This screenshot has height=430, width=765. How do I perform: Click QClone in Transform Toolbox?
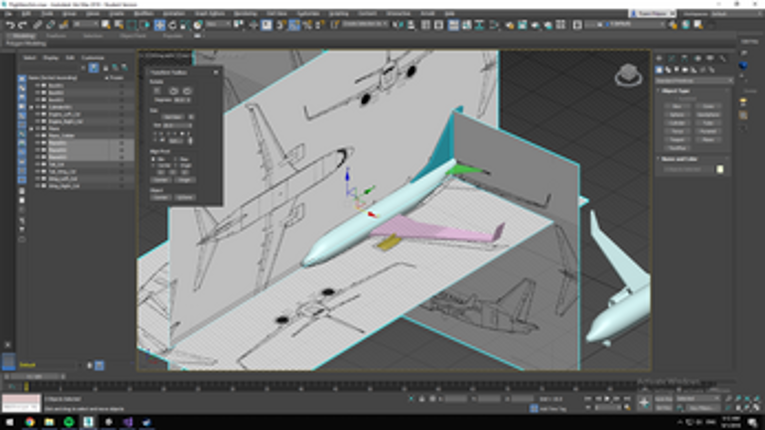(184, 197)
